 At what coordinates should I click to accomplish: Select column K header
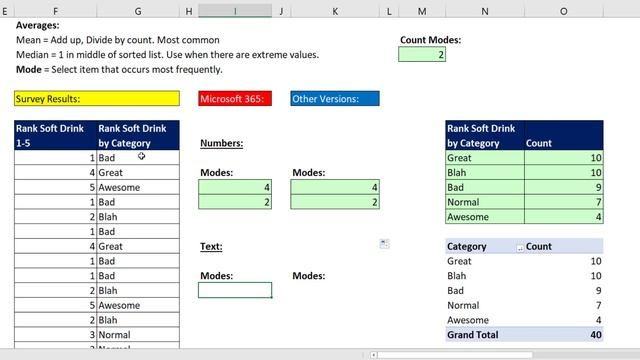pyautogui.click(x=335, y=11)
